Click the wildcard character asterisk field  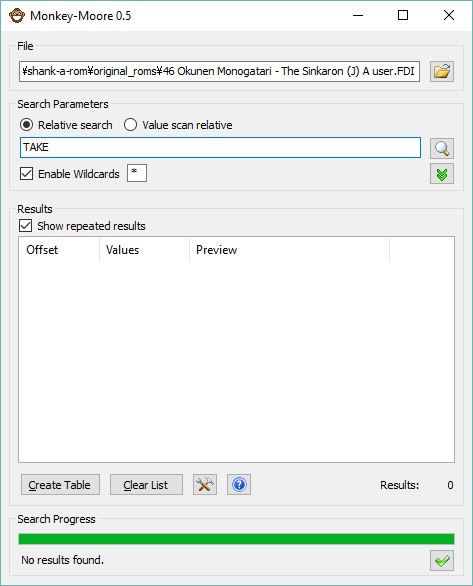(137, 173)
